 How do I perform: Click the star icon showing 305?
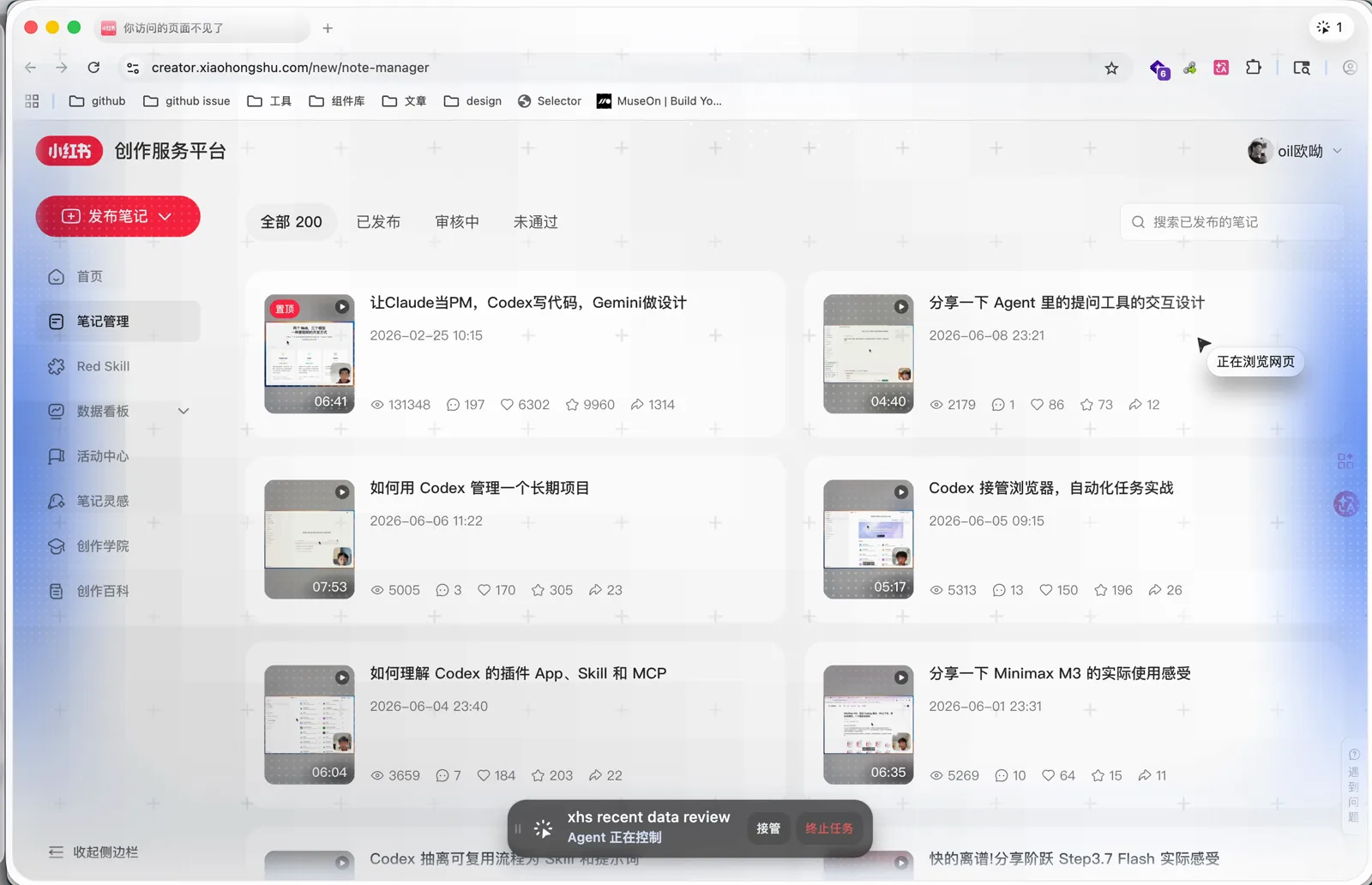coord(539,590)
